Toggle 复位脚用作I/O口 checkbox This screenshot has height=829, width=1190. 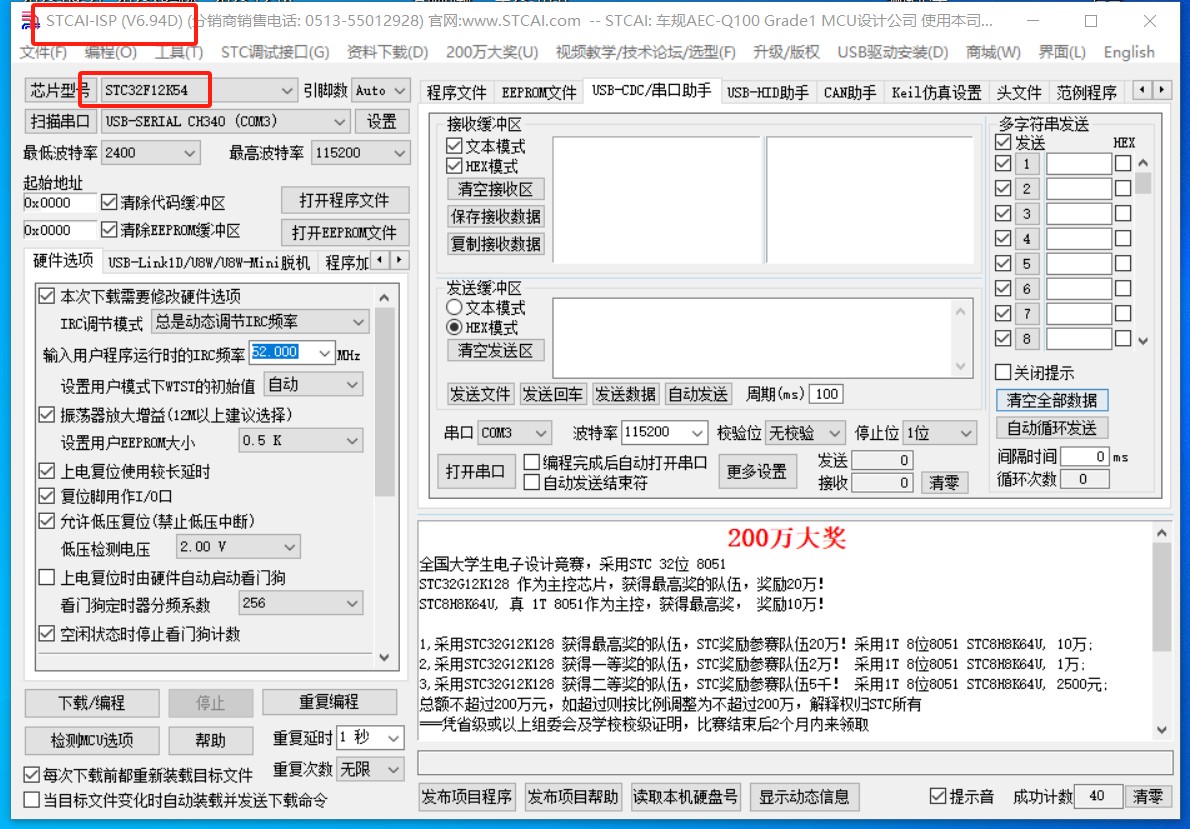coord(46,496)
